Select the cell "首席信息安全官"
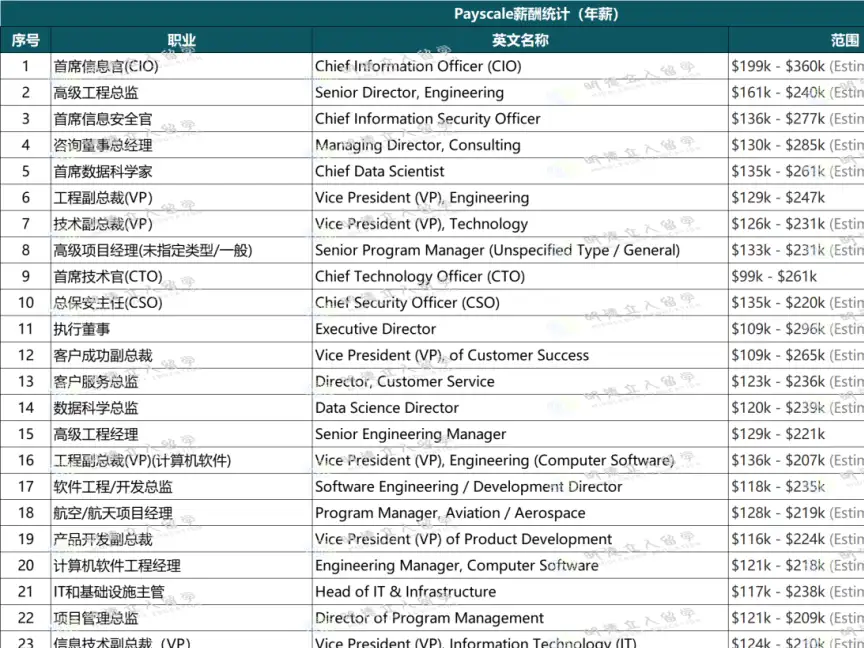Image resolution: width=864 pixels, height=648 pixels. tap(181, 118)
